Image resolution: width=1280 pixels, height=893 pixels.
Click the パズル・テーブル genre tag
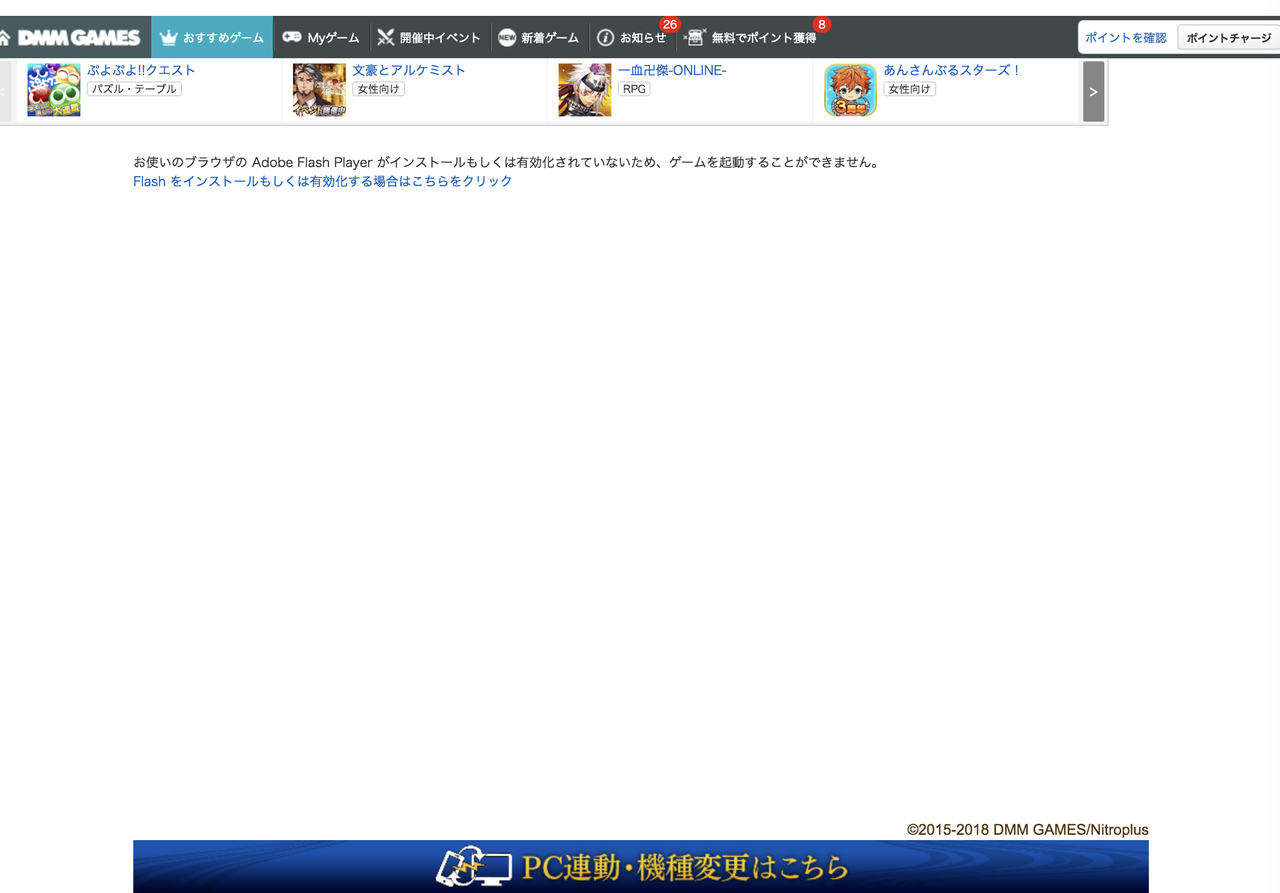click(x=134, y=89)
